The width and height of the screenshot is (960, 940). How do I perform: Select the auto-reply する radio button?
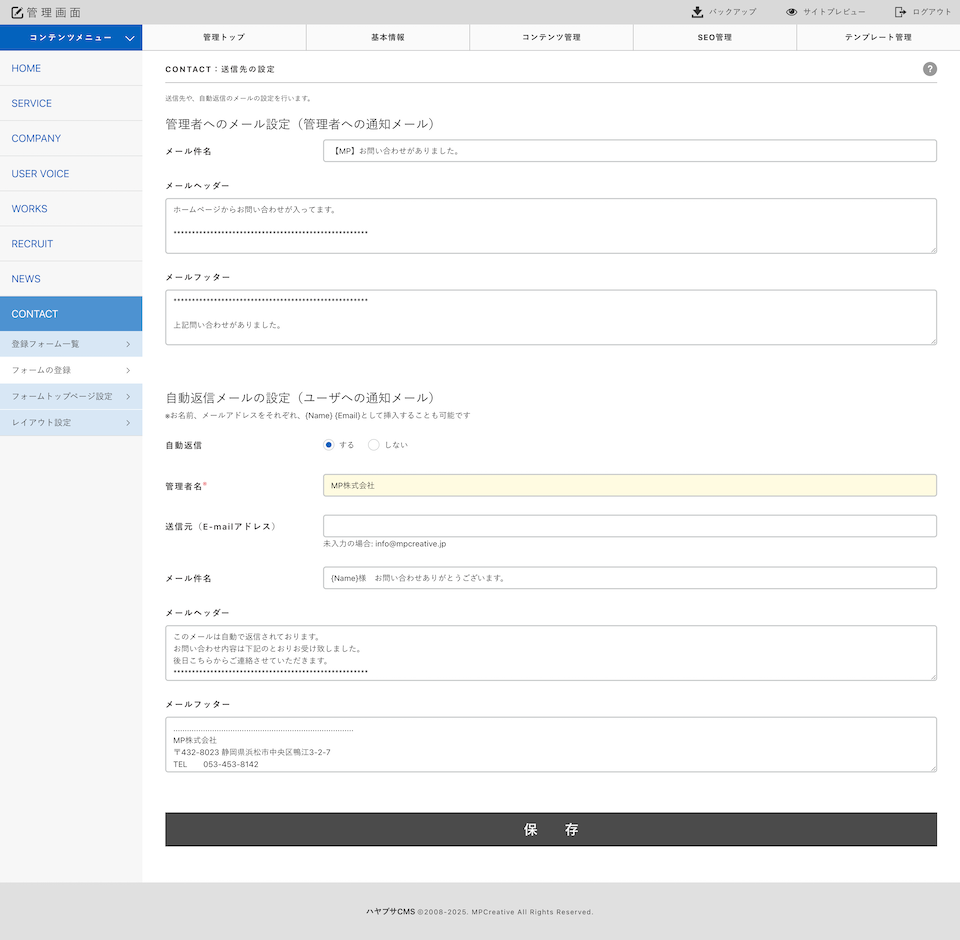tap(329, 445)
